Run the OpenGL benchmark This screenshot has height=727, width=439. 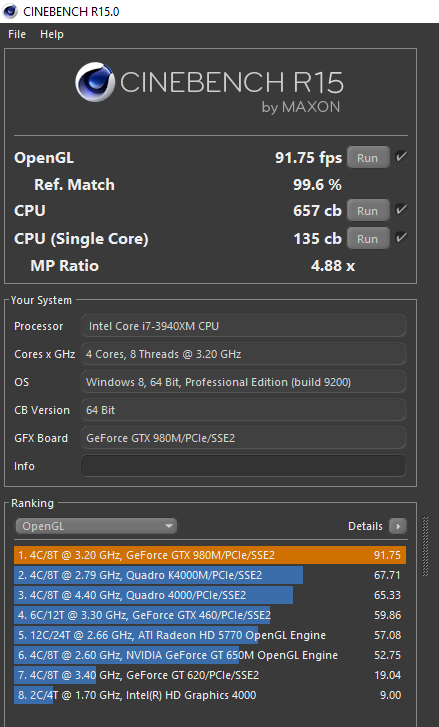(368, 158)
